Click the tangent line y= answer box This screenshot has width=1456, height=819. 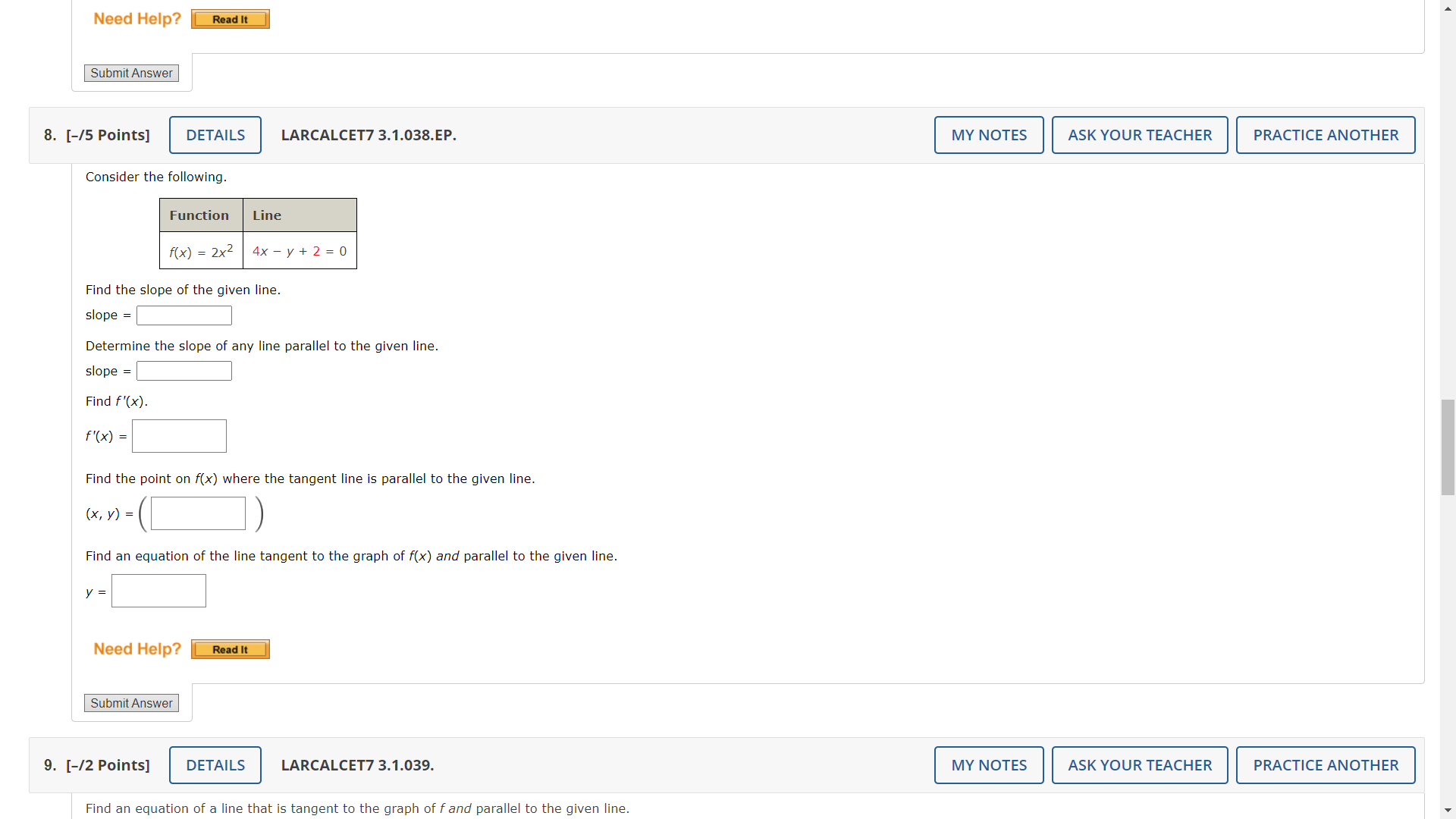point(158,591)
